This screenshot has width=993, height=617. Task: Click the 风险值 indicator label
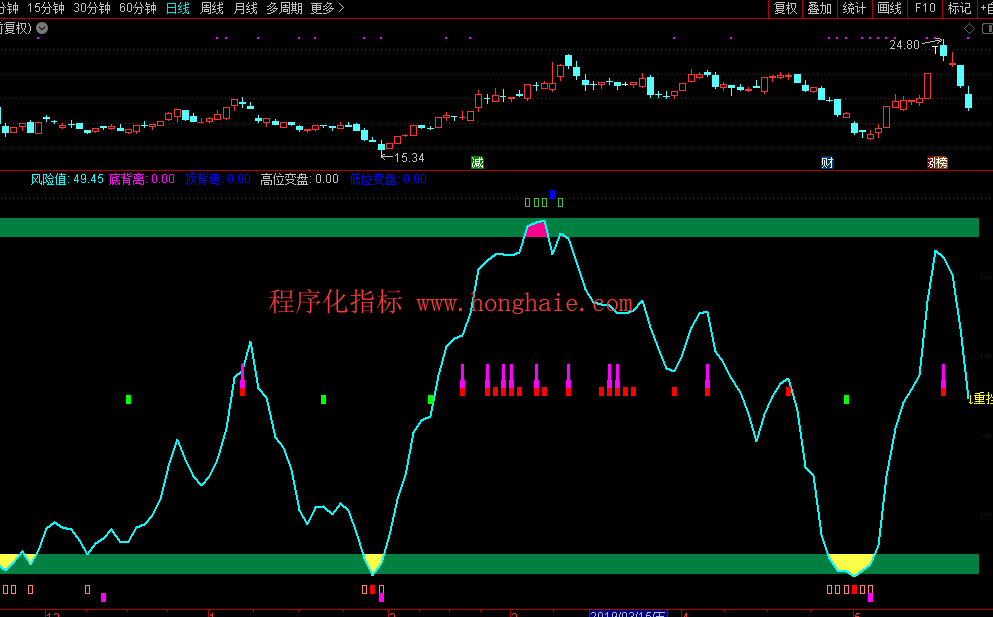click(48, 179)
